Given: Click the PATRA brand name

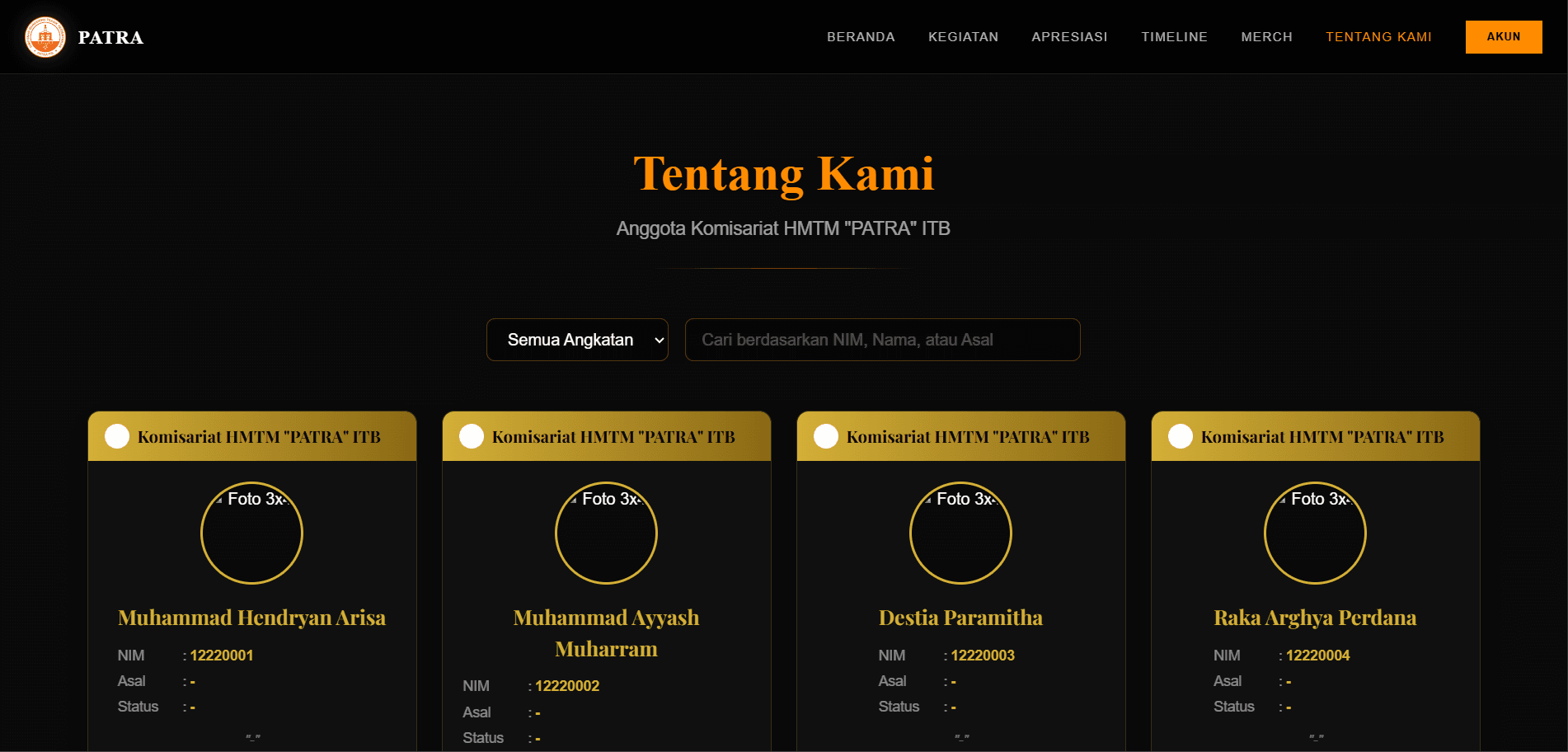Looking at the screenshot, I should coord(110,37).
